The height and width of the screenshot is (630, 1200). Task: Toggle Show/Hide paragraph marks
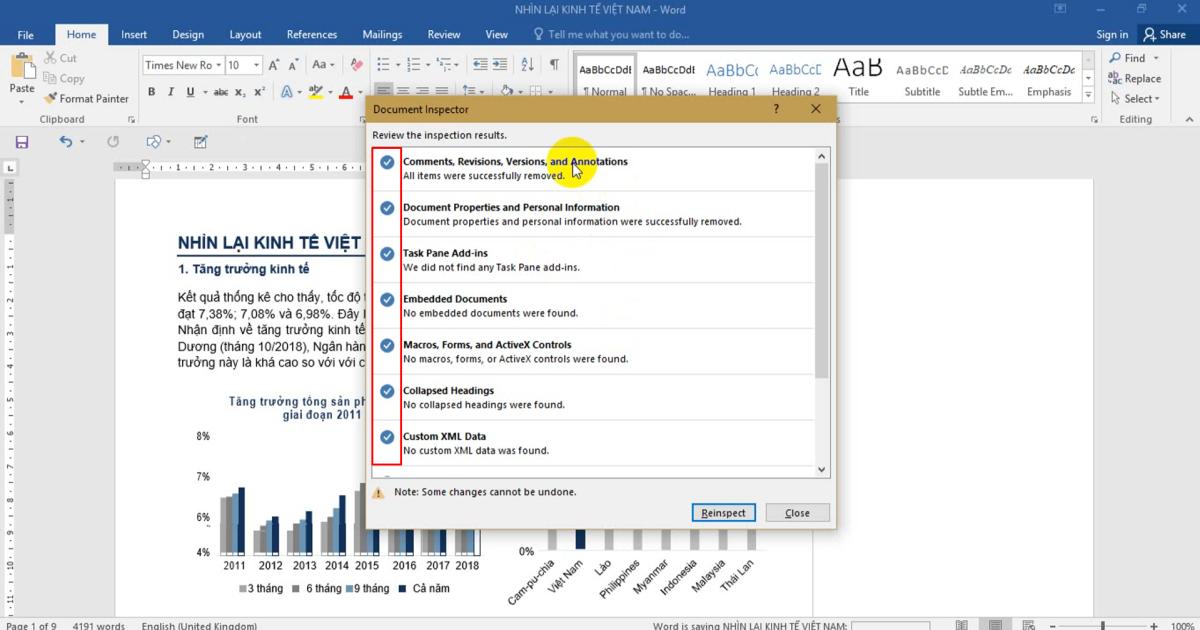(x=553, y=63)
